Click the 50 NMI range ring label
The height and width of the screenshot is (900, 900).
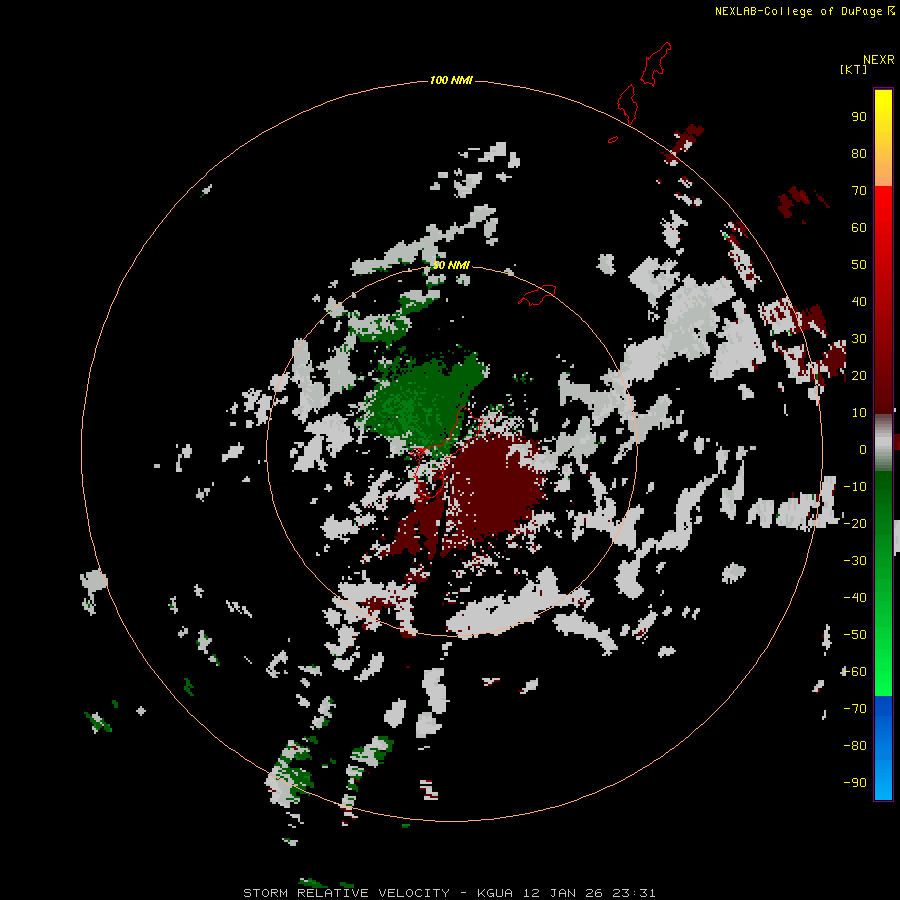451,265
